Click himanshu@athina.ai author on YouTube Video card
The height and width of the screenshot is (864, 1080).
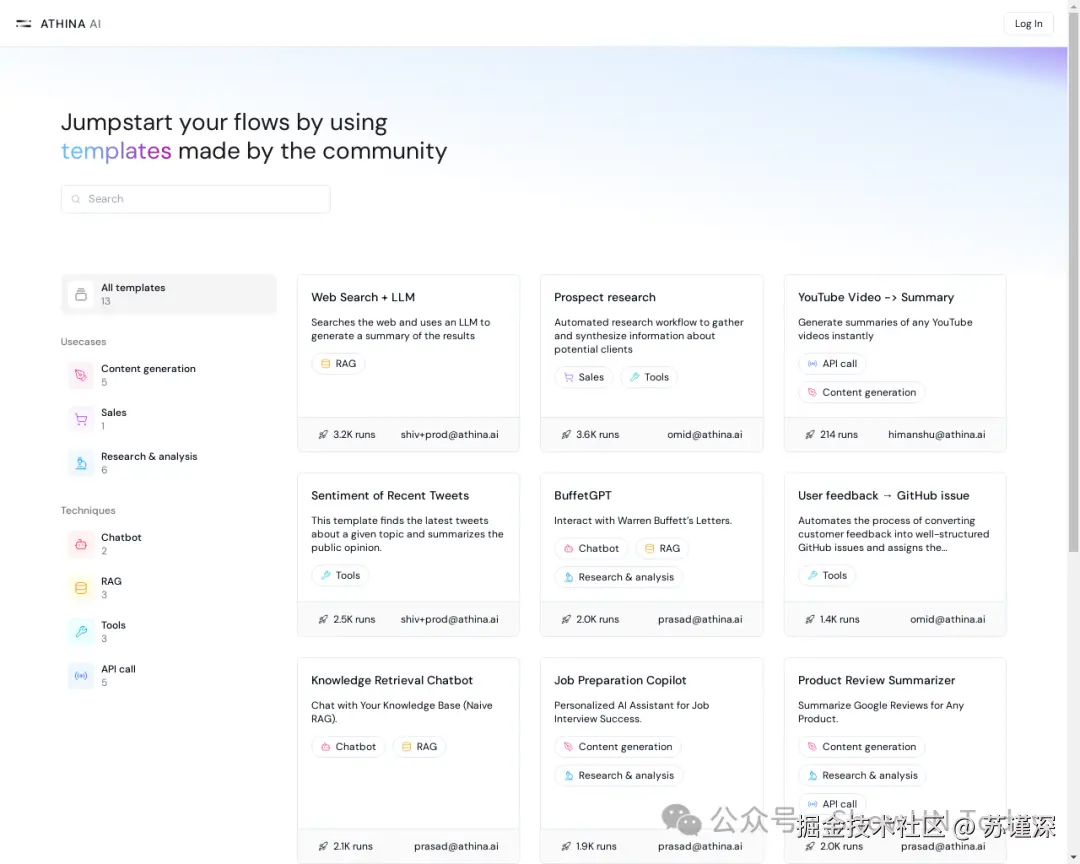tap(936, 435)
